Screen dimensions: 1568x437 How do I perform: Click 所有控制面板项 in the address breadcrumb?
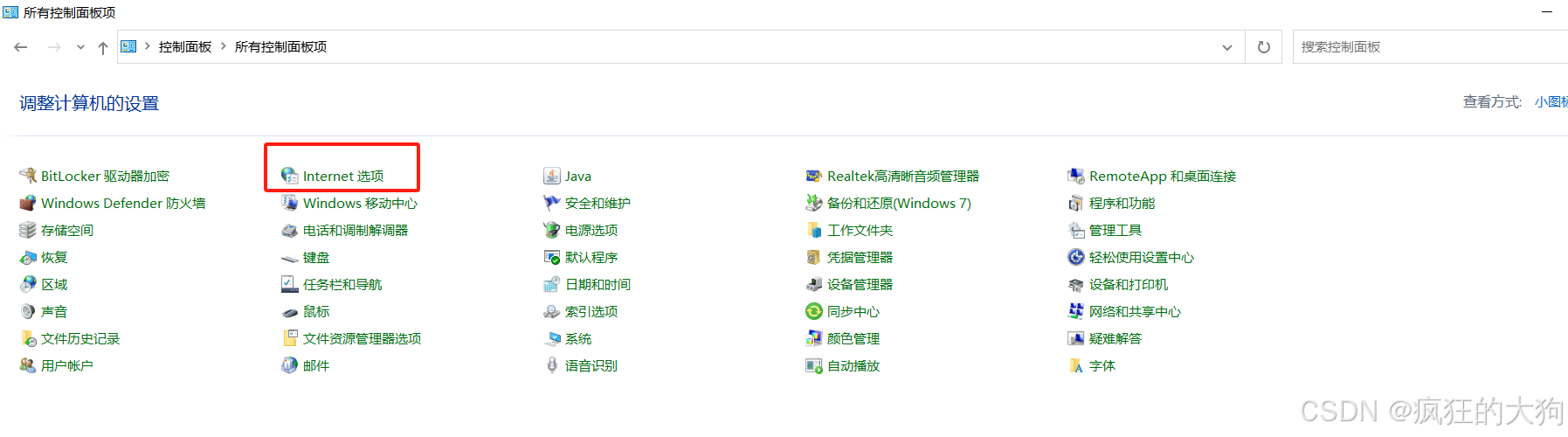(x=280, y=46)
